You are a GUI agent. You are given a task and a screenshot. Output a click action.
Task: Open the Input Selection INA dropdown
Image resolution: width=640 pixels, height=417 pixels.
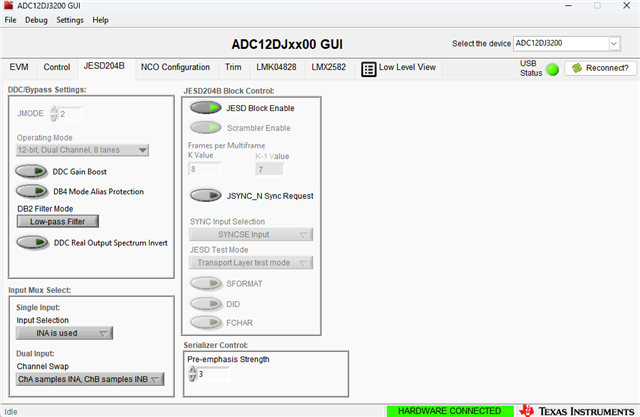64,333
